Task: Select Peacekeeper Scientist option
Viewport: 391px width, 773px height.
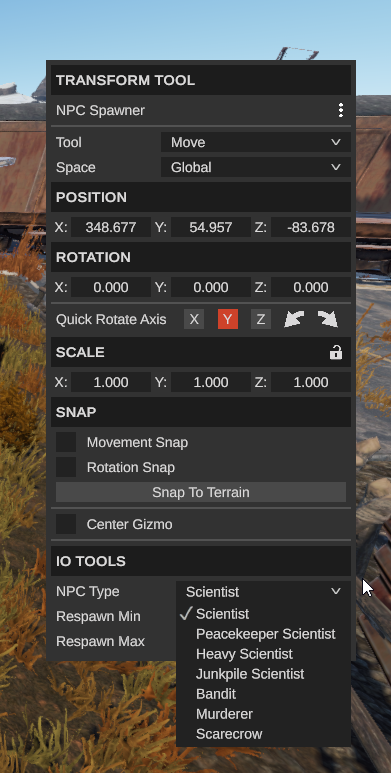Action: 263,634
